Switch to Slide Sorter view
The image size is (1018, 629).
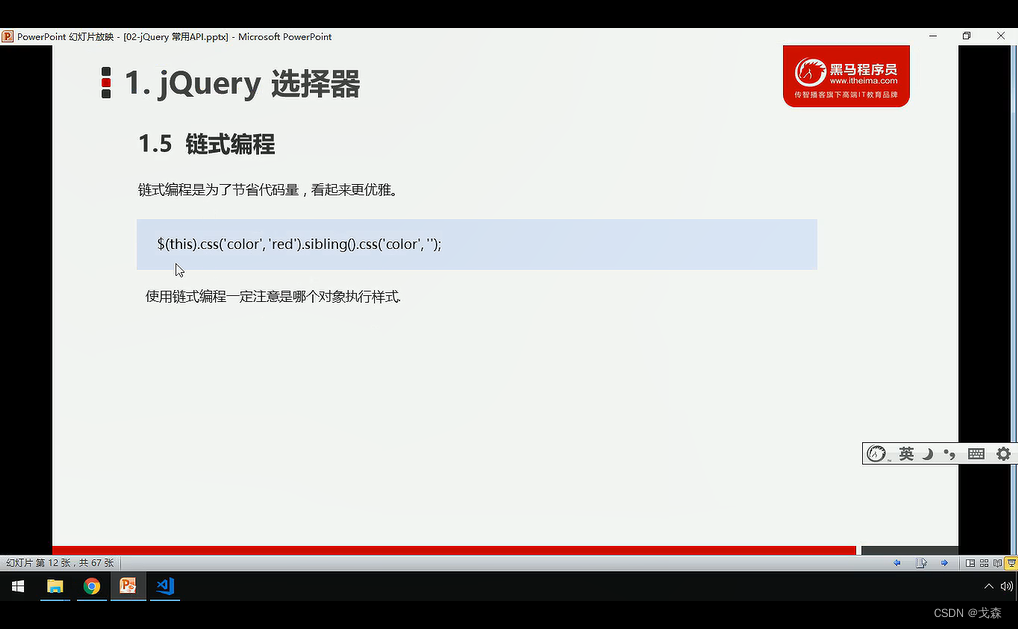click(984, 563)
